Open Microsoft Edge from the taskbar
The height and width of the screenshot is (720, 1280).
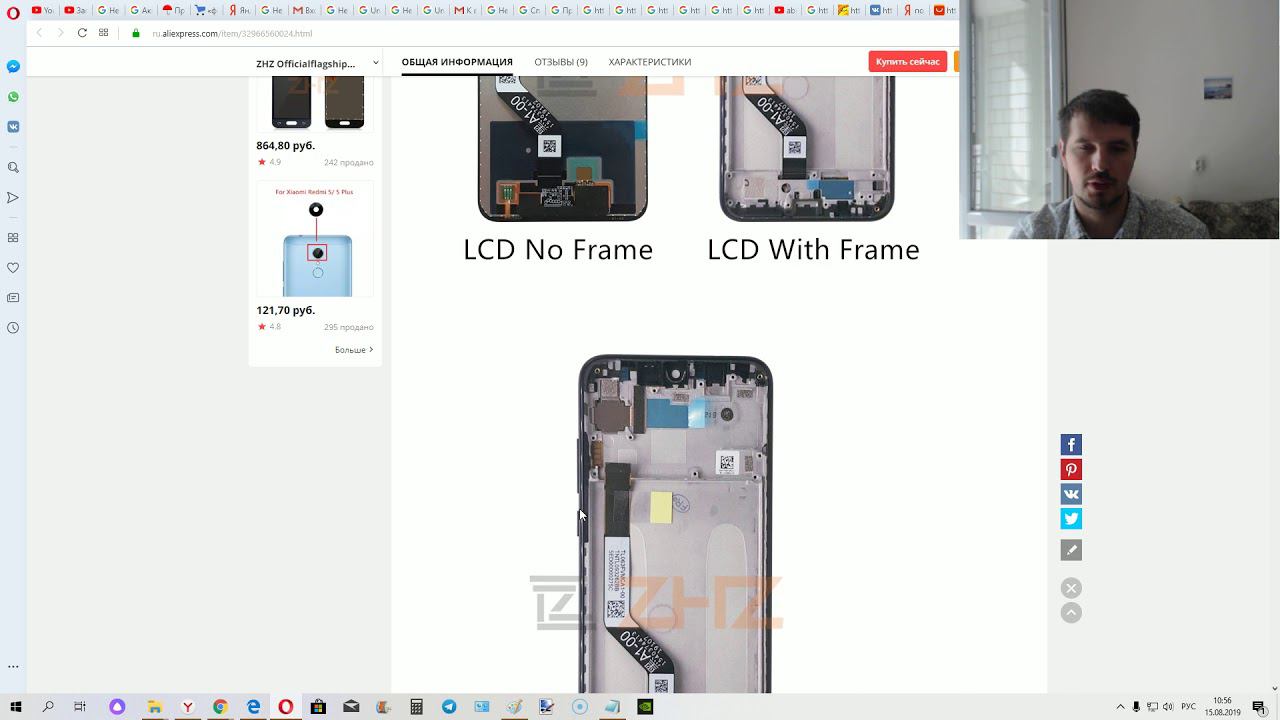(x=253, y=707)
